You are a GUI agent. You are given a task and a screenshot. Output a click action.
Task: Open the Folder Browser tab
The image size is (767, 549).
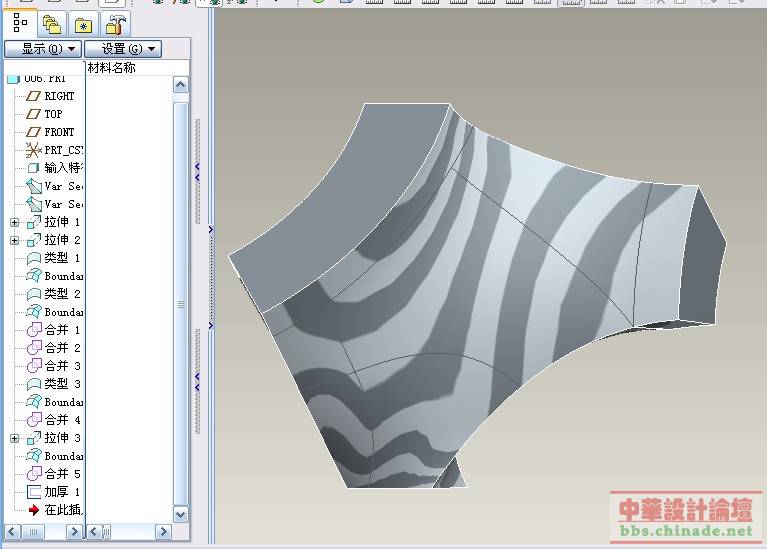tap(52, 24)
